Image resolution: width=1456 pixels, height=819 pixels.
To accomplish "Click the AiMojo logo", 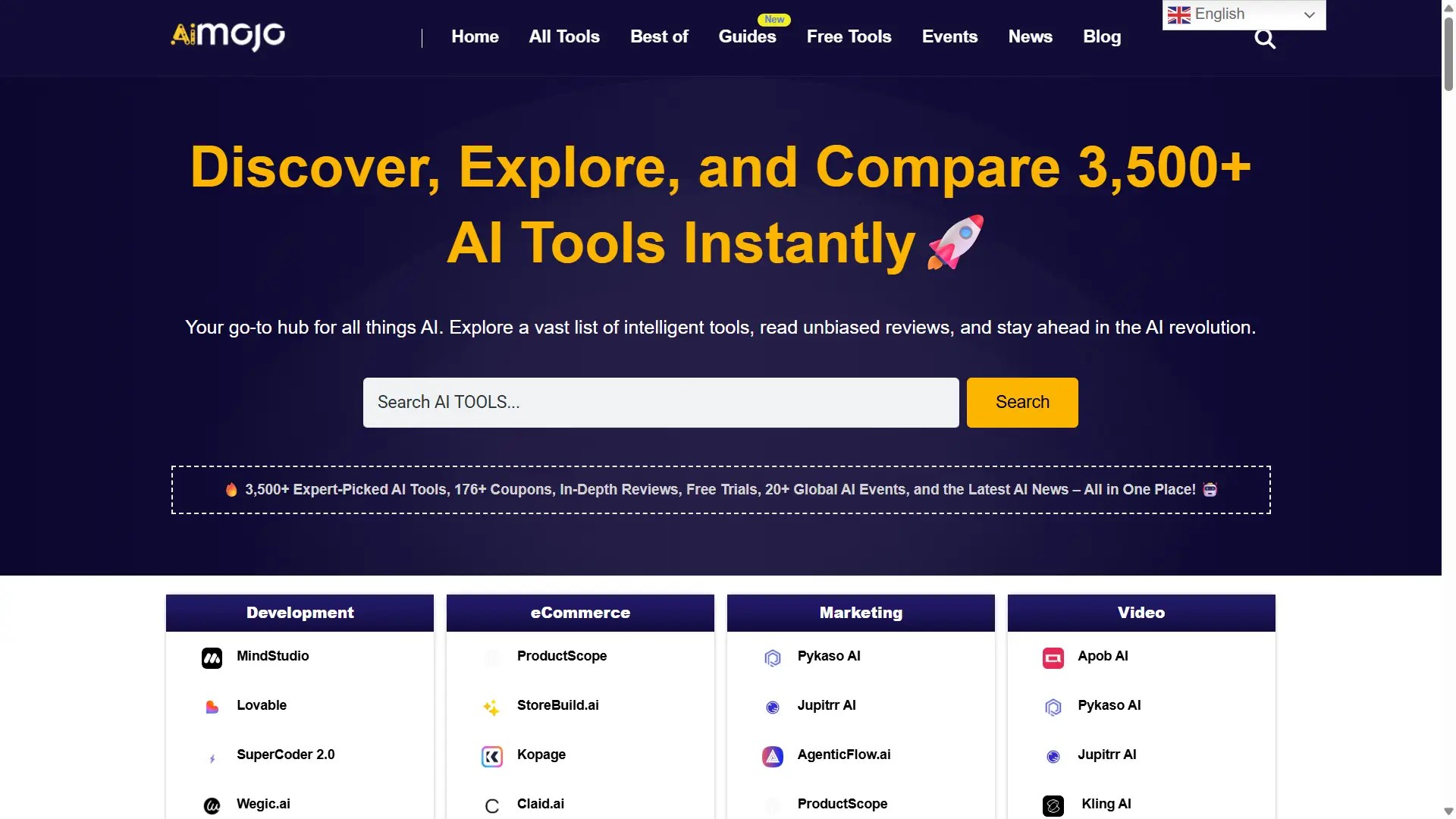I will pyautogui.click(x=227, y=36).
